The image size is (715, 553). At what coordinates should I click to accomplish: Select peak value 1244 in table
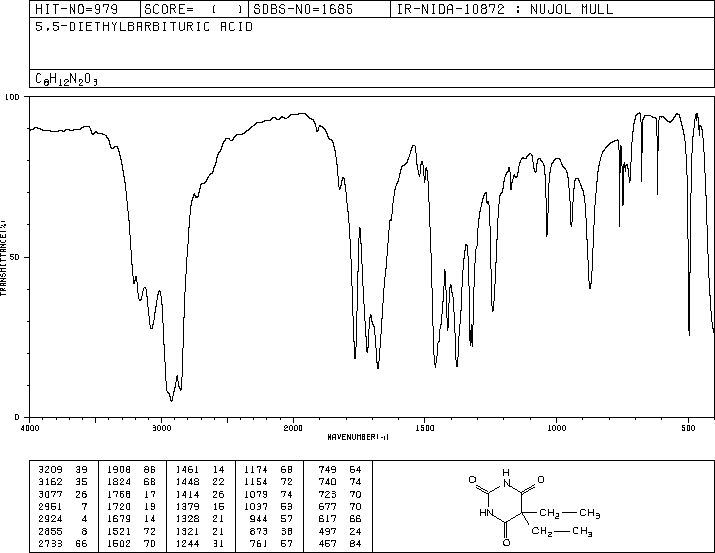tap(187, 543)
